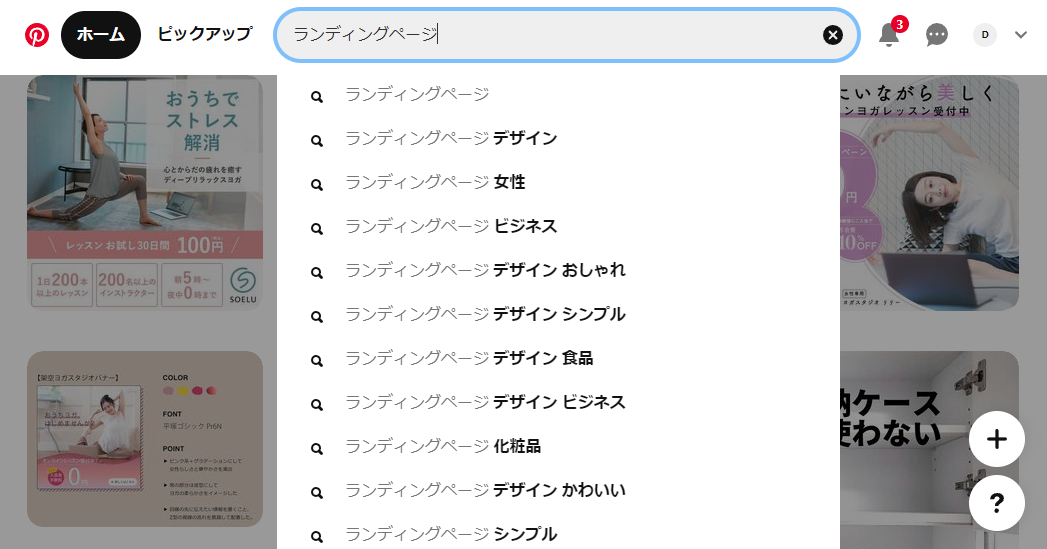Viewport: 1047px width, 549px height.
Task: Choose suggestion ランディングページ ビジネス
Action: pos(558,226)
